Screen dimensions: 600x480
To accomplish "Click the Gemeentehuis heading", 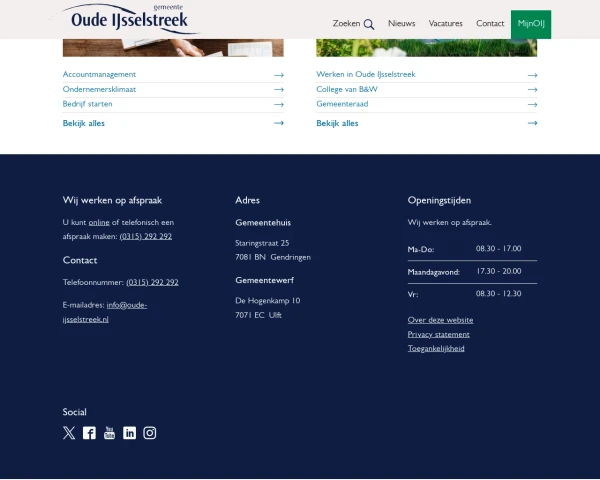I will [263, 223].
